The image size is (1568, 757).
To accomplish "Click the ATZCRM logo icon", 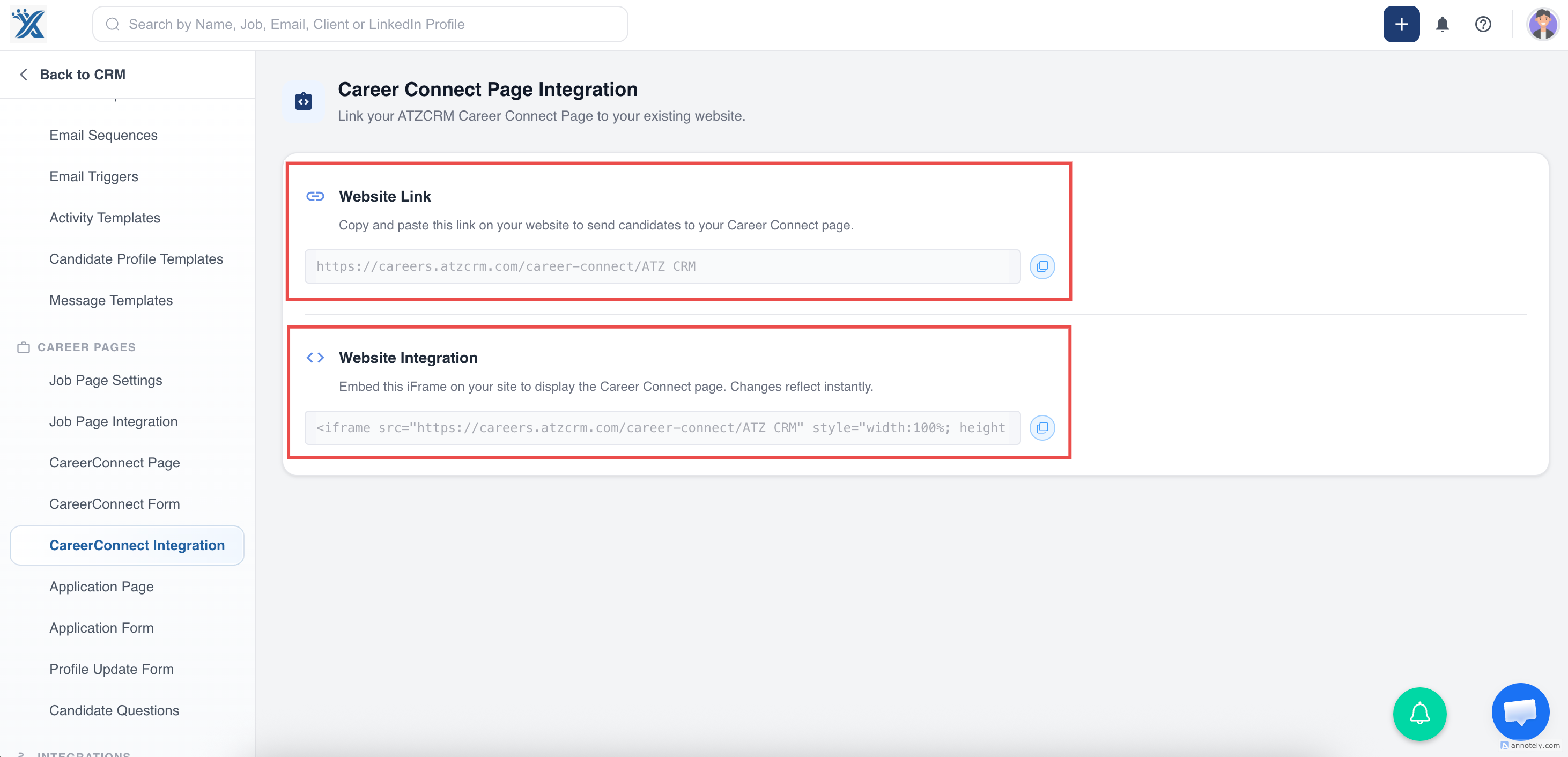I will pos(28,24).
